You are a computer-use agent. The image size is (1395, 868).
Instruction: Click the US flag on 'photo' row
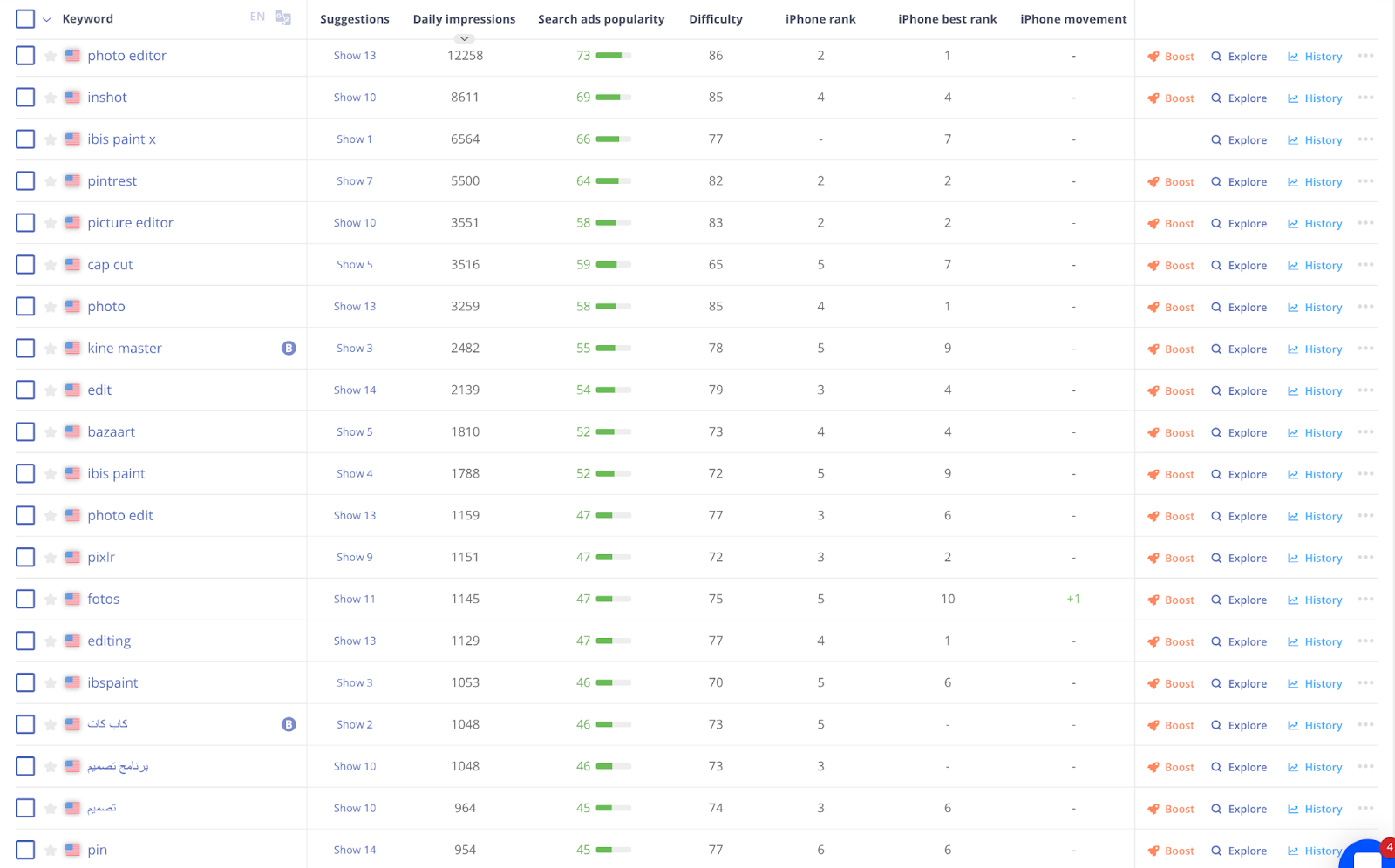tap(72, 306)
